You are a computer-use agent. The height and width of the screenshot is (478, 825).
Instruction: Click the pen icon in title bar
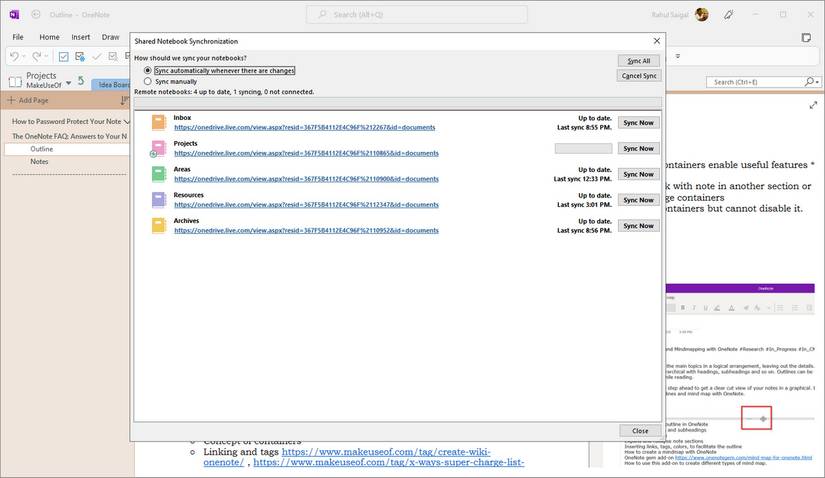pos(729,15)
